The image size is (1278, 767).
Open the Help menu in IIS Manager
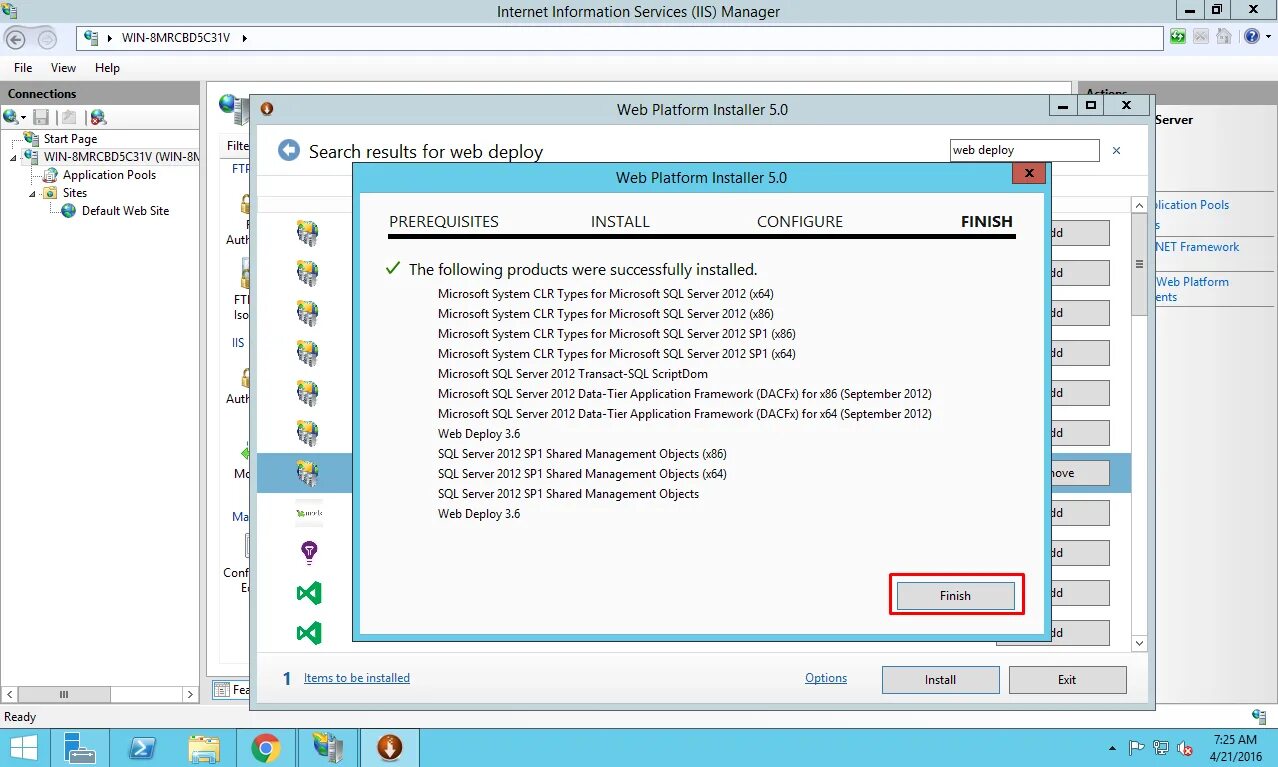108,68
